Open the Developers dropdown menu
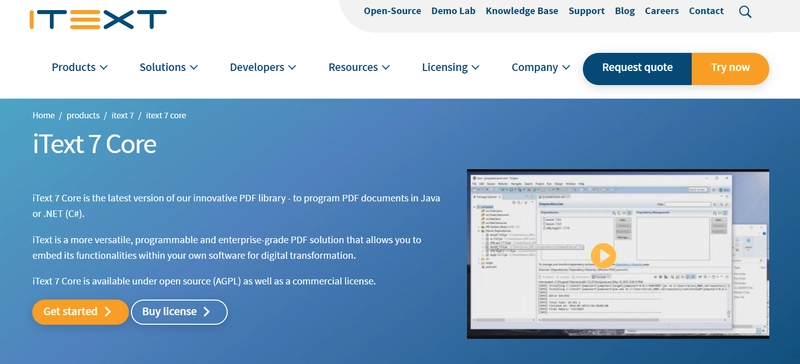800x364 pixels. pyautogui.click(x=263, y=67)
